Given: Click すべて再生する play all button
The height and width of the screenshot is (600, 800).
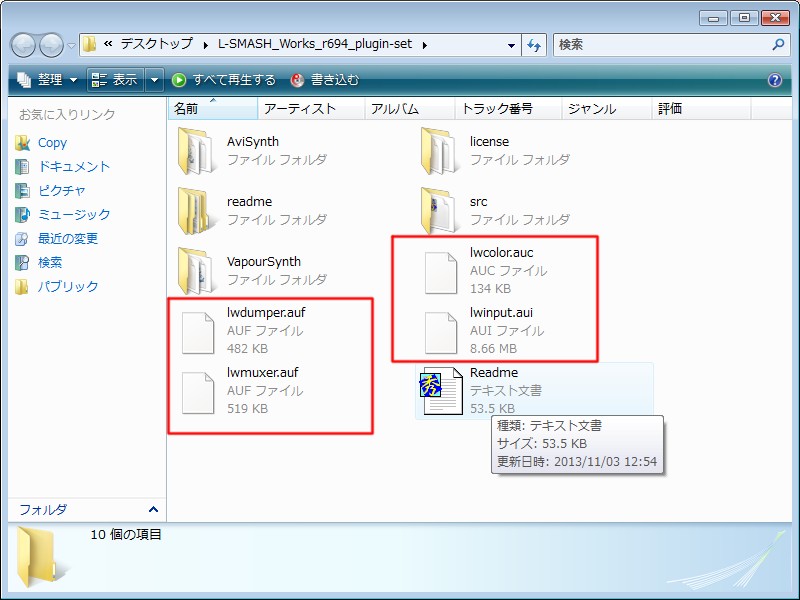Looking at the screenshot, I should point(224,80).
